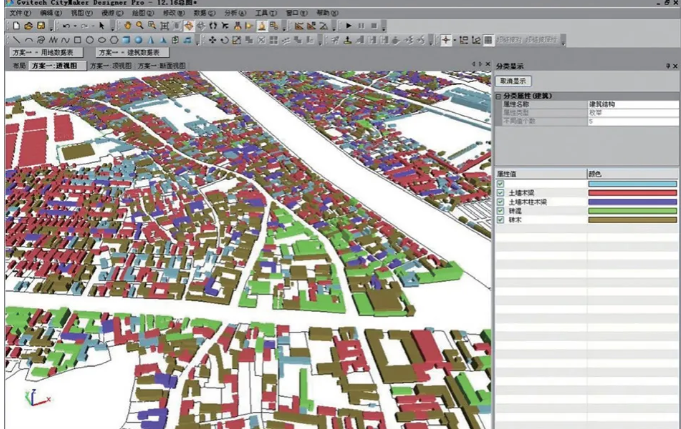Viewport: 681px width, 429px height.
Task: Select the Line drawing tool
Action: tap(17, 40)
